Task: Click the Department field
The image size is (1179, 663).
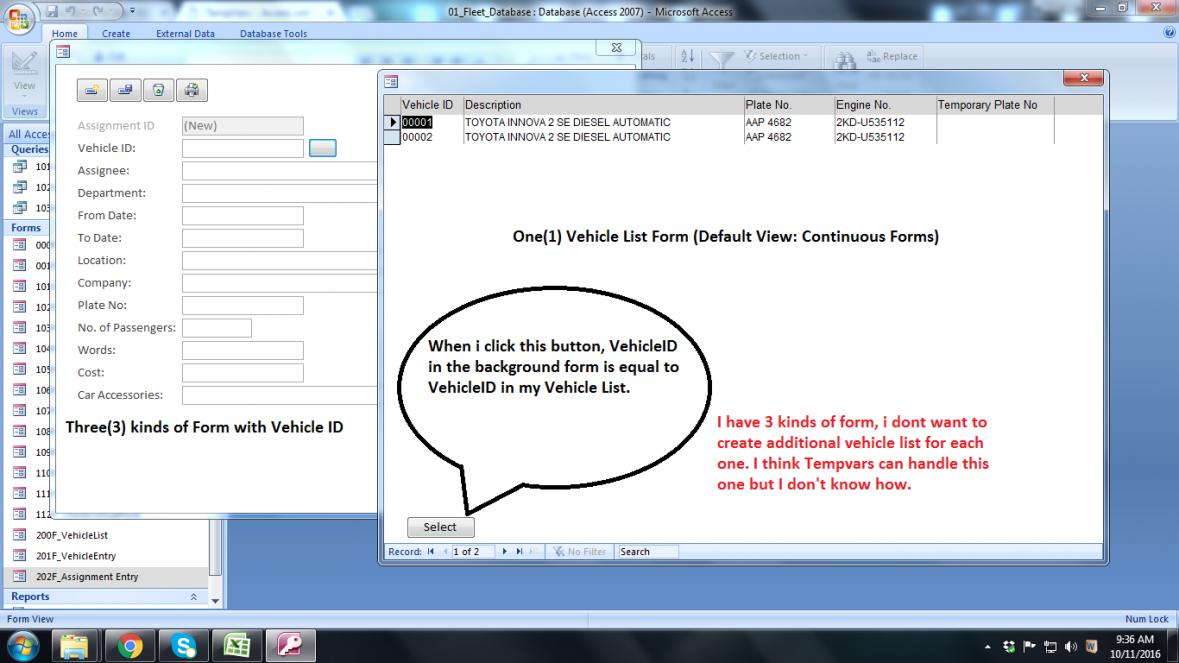Action: (280, 193)
